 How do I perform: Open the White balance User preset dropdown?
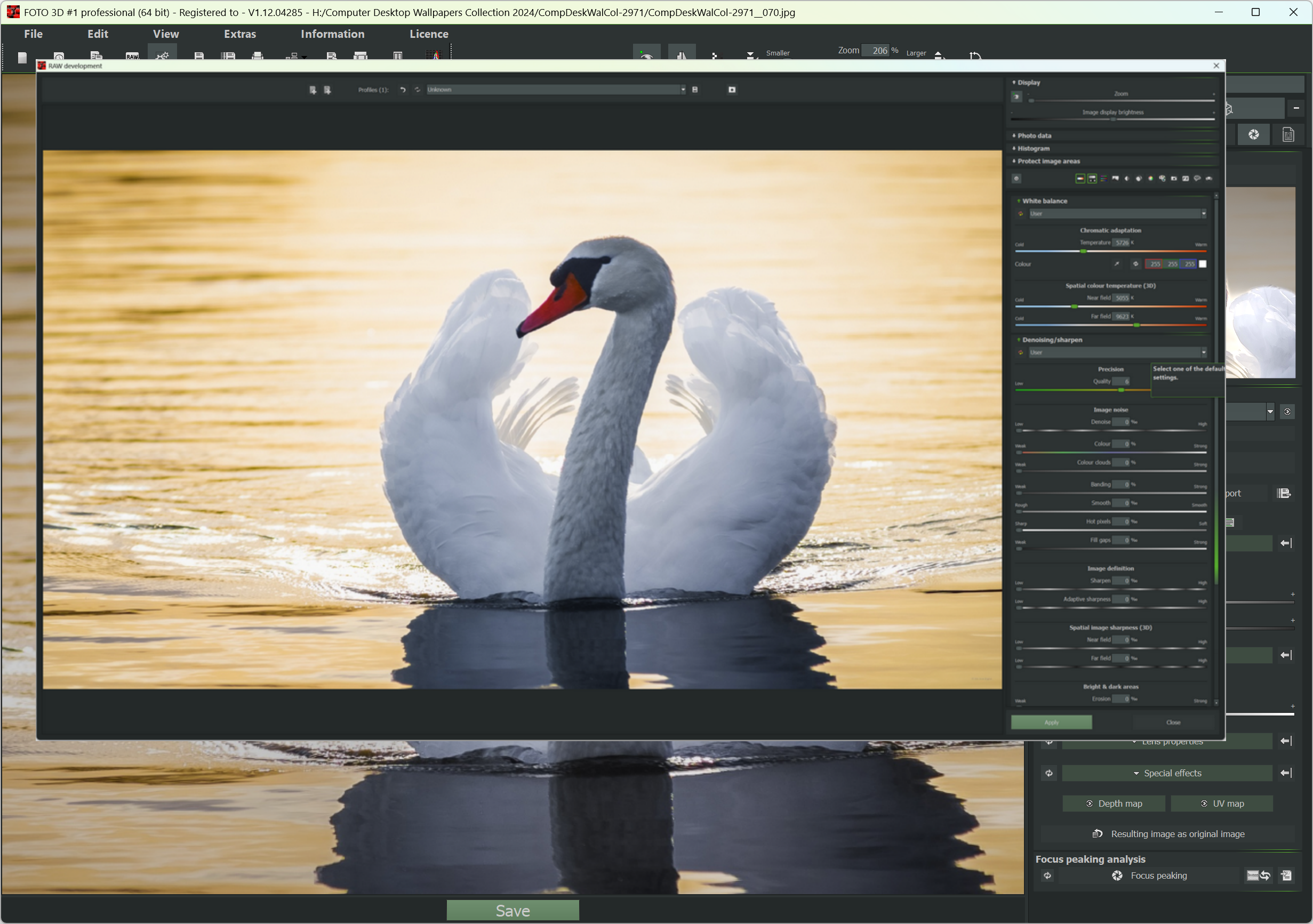(x=1203, y=213)
